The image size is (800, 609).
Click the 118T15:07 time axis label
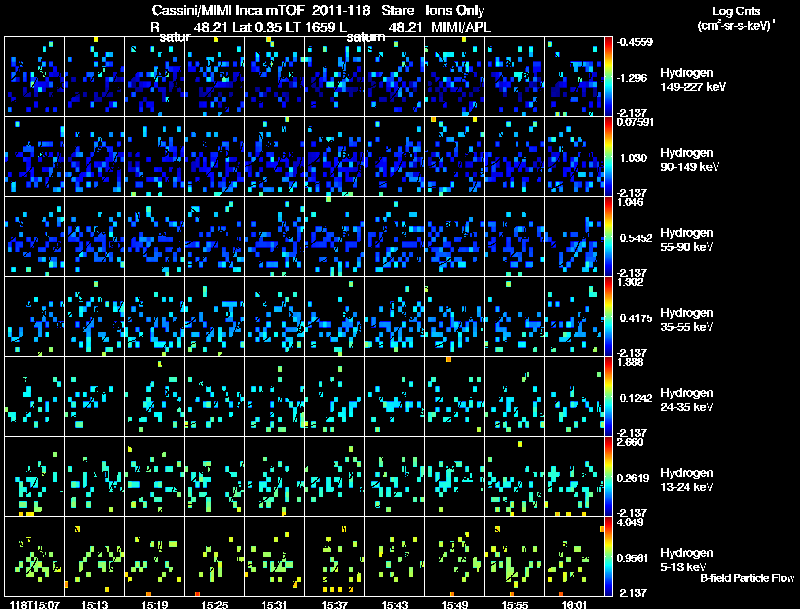point(34,605)
